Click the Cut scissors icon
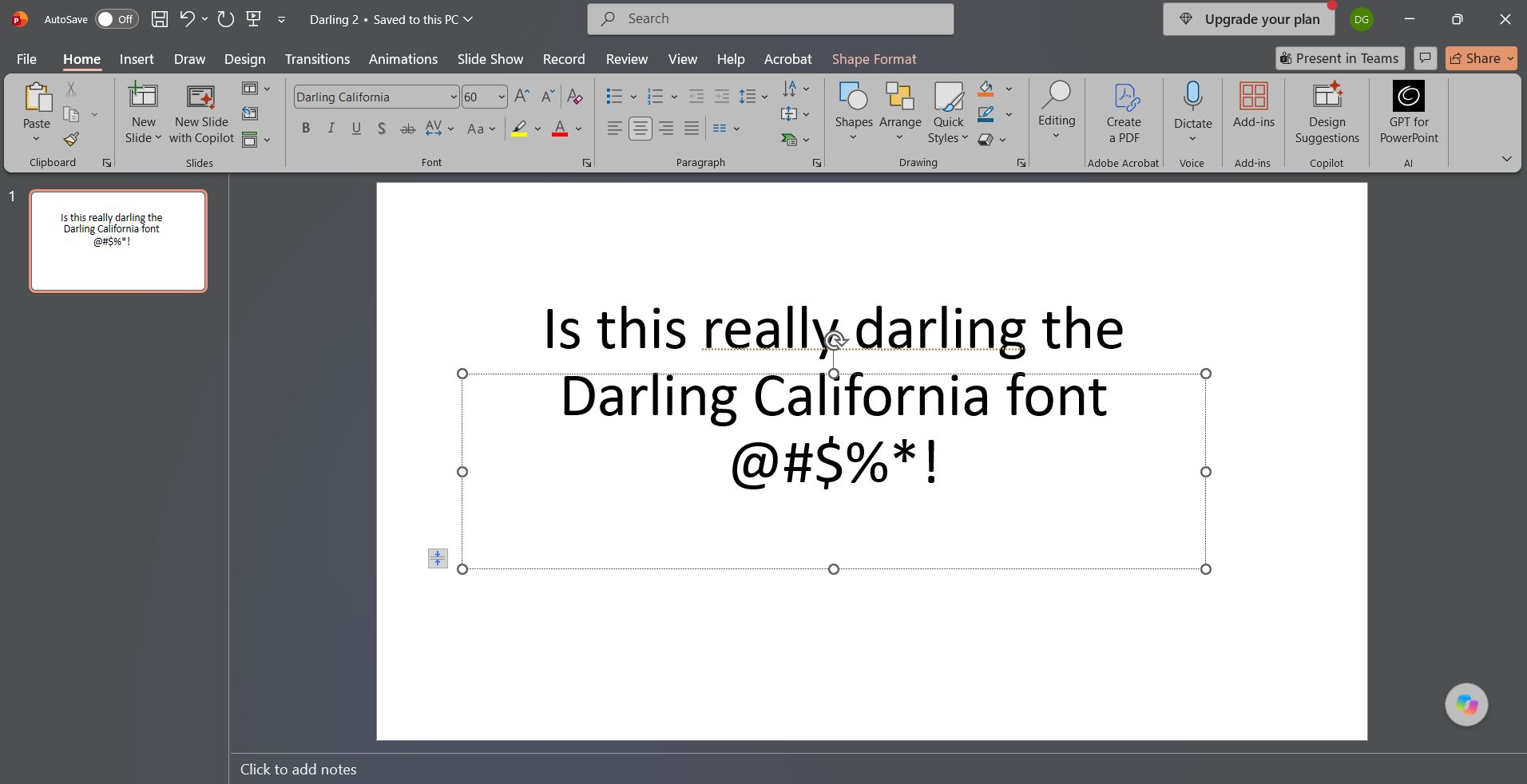The width and height of the screenshot is (1527, 784). [71, 89]
